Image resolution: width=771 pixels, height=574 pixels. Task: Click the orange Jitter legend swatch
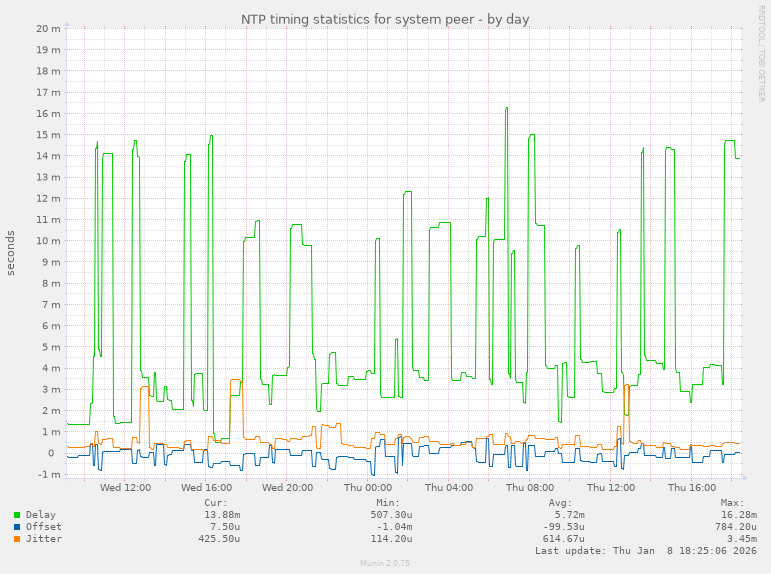(17, 539)
